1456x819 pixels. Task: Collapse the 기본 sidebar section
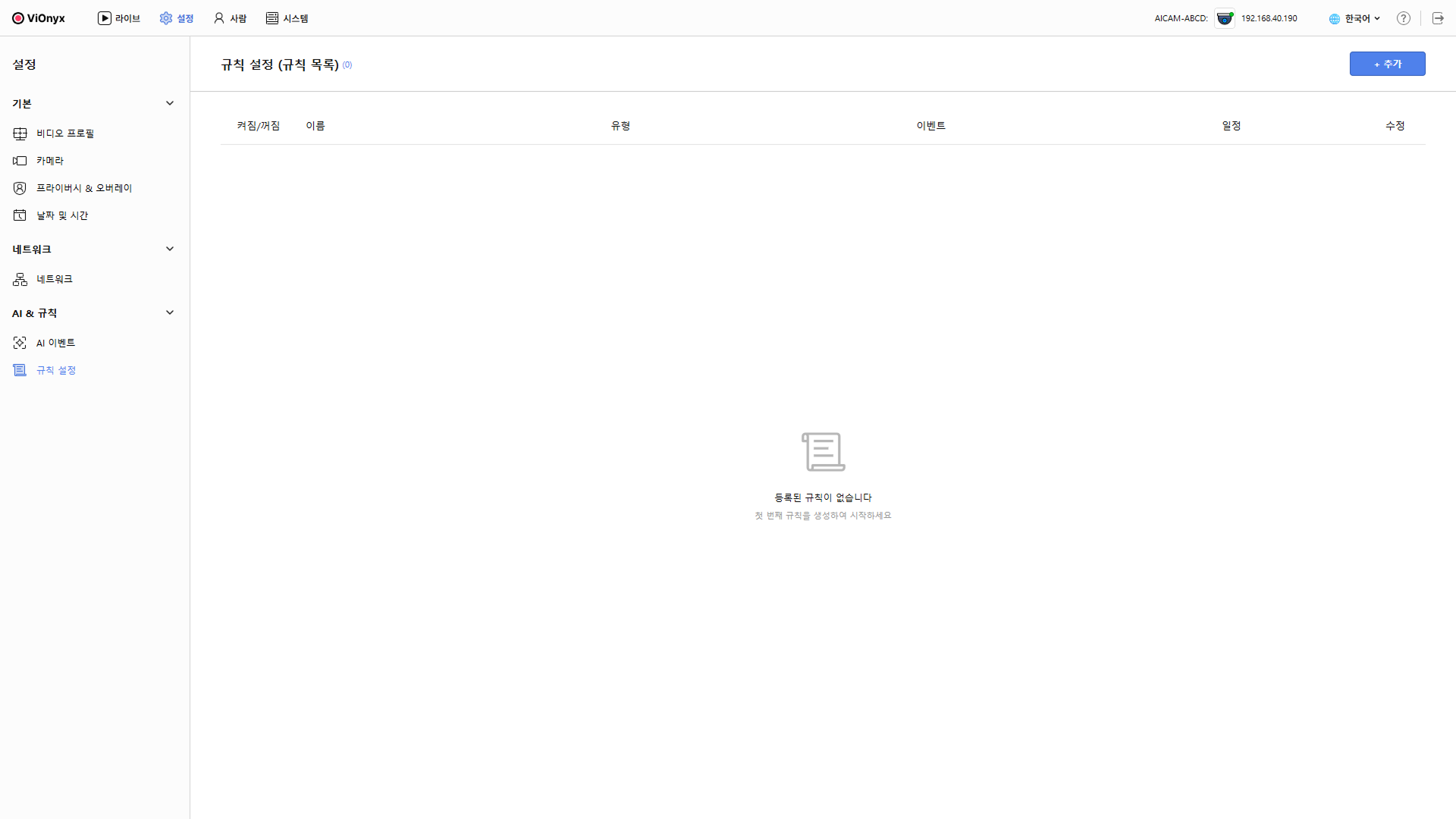click(170, 103)
